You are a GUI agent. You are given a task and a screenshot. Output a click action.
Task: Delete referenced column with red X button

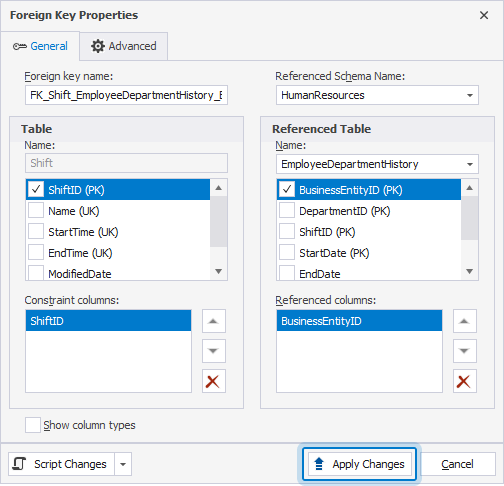(x=465, y=381)
